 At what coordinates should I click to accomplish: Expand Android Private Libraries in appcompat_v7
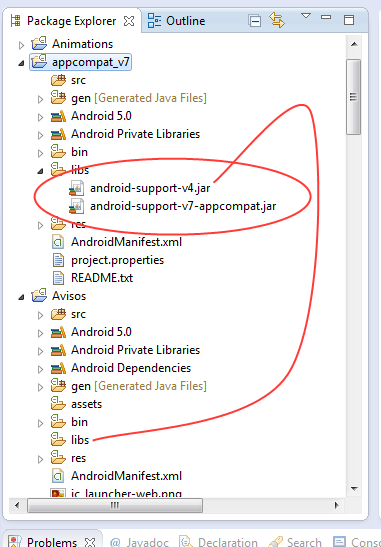[40, 135]
